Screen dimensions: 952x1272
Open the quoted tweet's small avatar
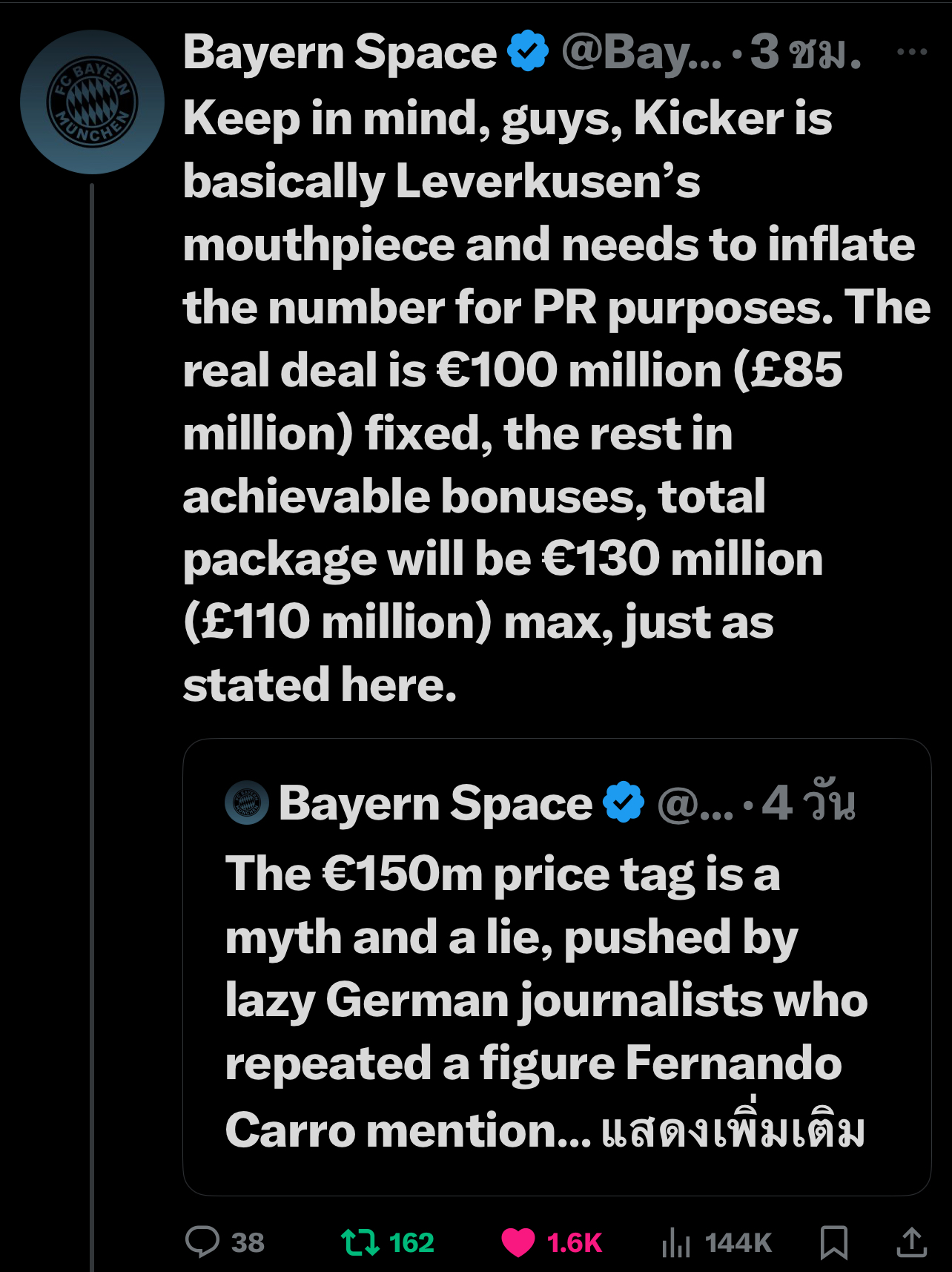point(247,803)
